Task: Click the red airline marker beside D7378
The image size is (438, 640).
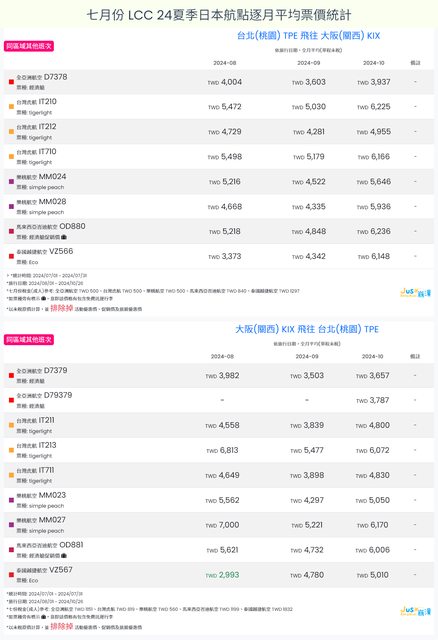Action: click(x=11, y=82)
